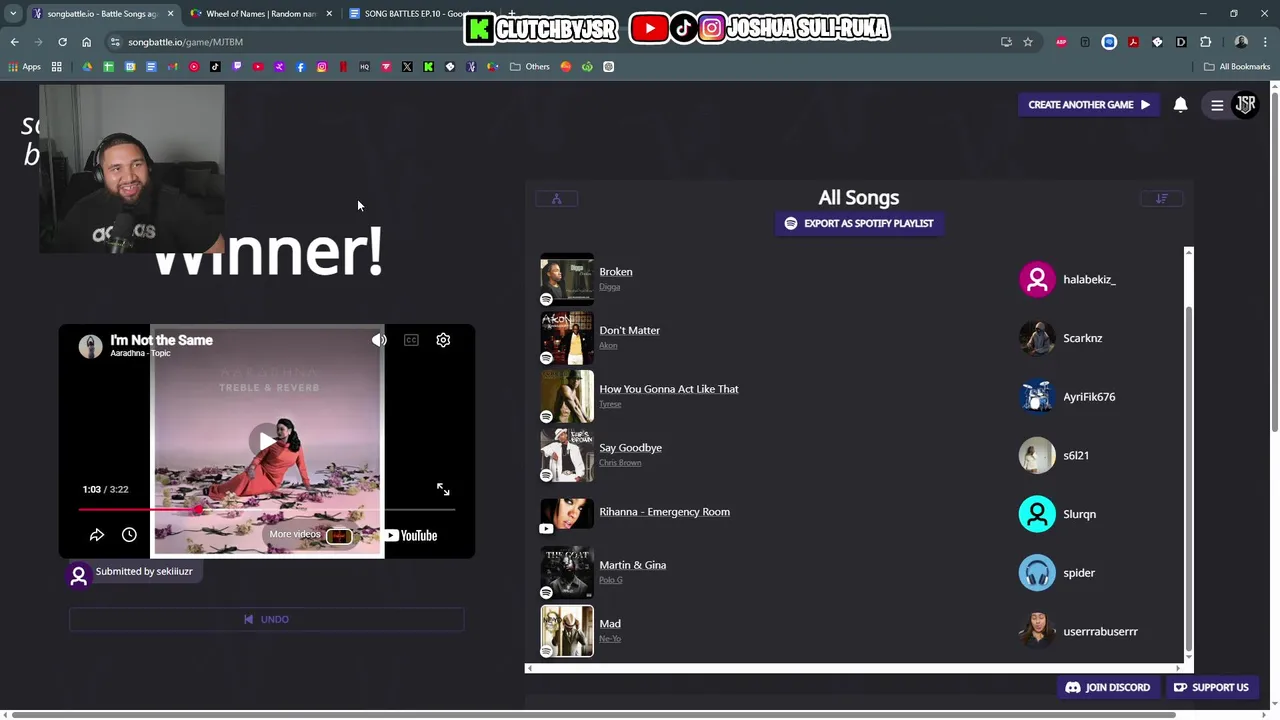The image size is (1280, 720).
Task: Open Rihanna - Emergency Room link
Action: click(x=664, y=512)
